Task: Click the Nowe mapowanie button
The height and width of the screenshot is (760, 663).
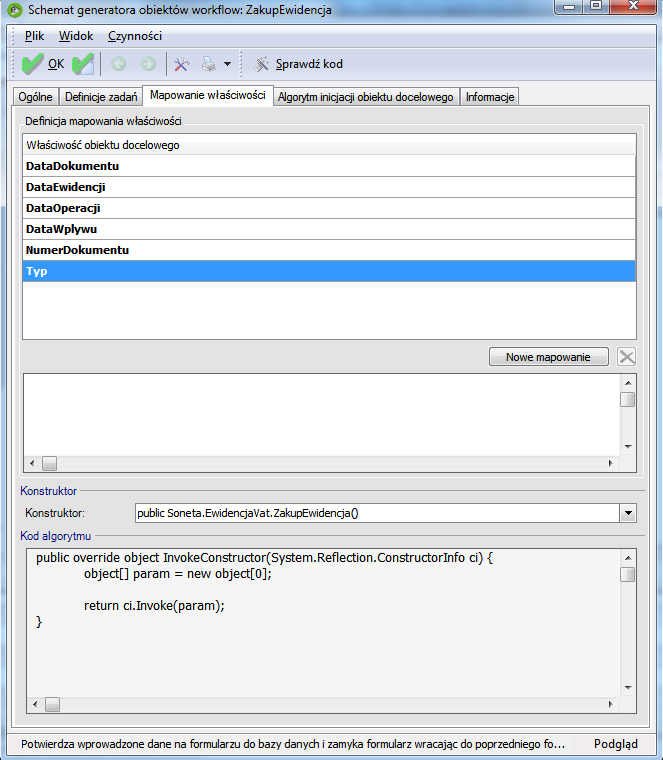Action: click(x=549, y=357)
